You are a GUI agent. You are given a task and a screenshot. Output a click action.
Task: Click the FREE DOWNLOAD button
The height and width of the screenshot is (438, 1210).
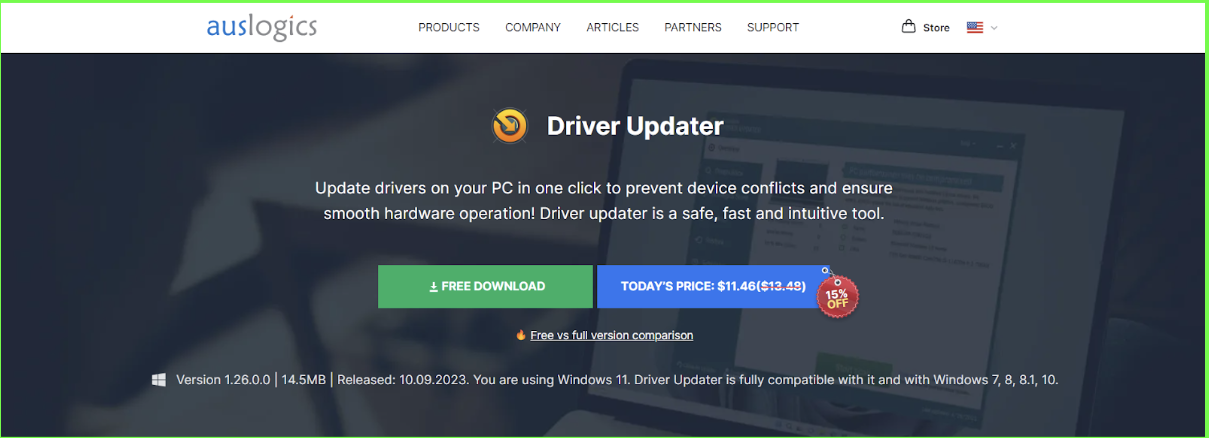coord(485,286)
